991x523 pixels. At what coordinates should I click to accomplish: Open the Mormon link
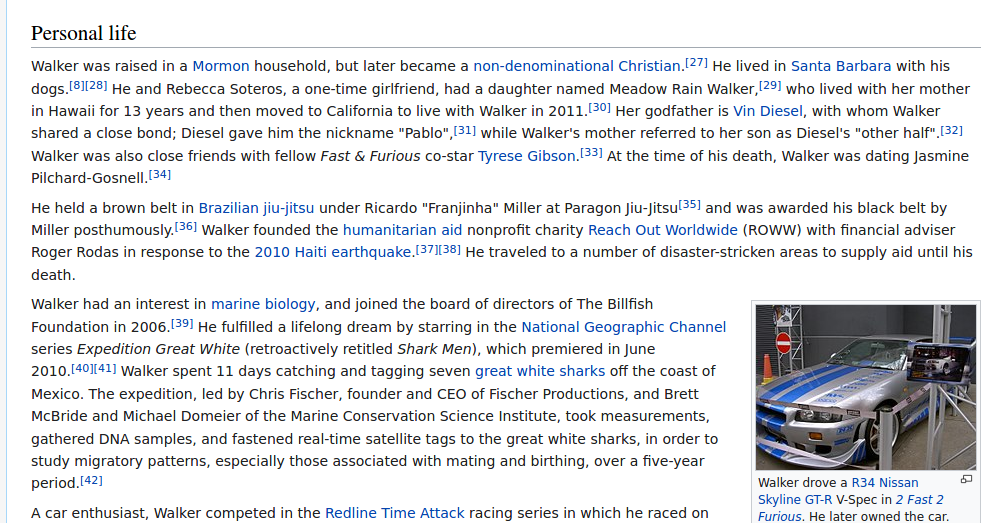tap(221, 66)
